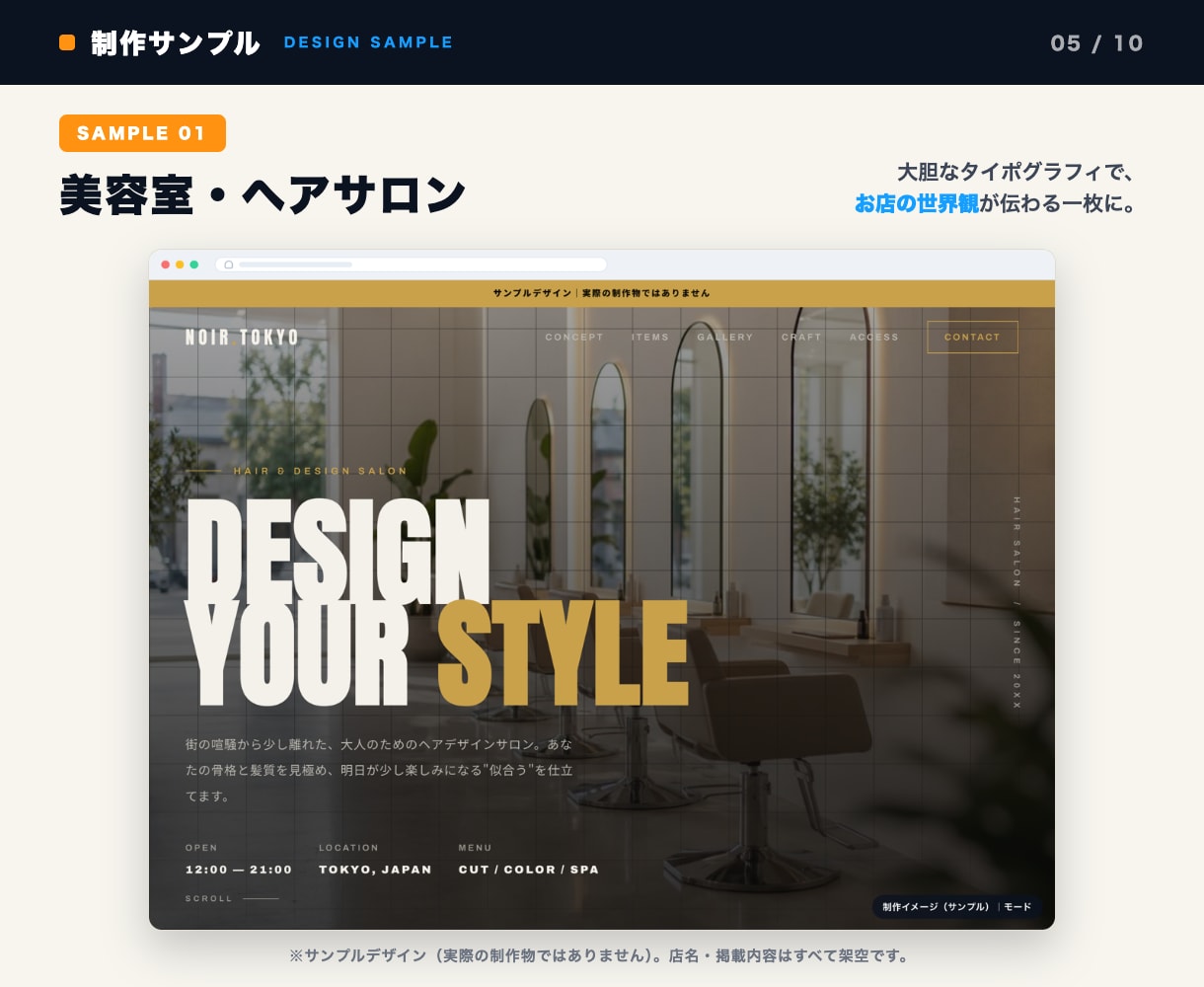Click the TOKYO, JAPAN location text

point(375,870)
